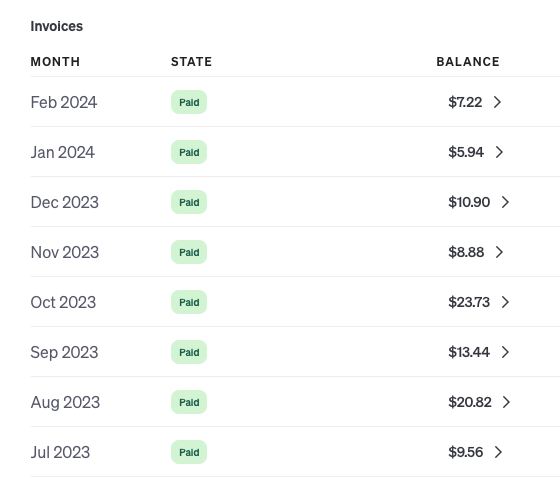Click the STATE column header
The height and width of the screenshot is (487, 560).
191,62
